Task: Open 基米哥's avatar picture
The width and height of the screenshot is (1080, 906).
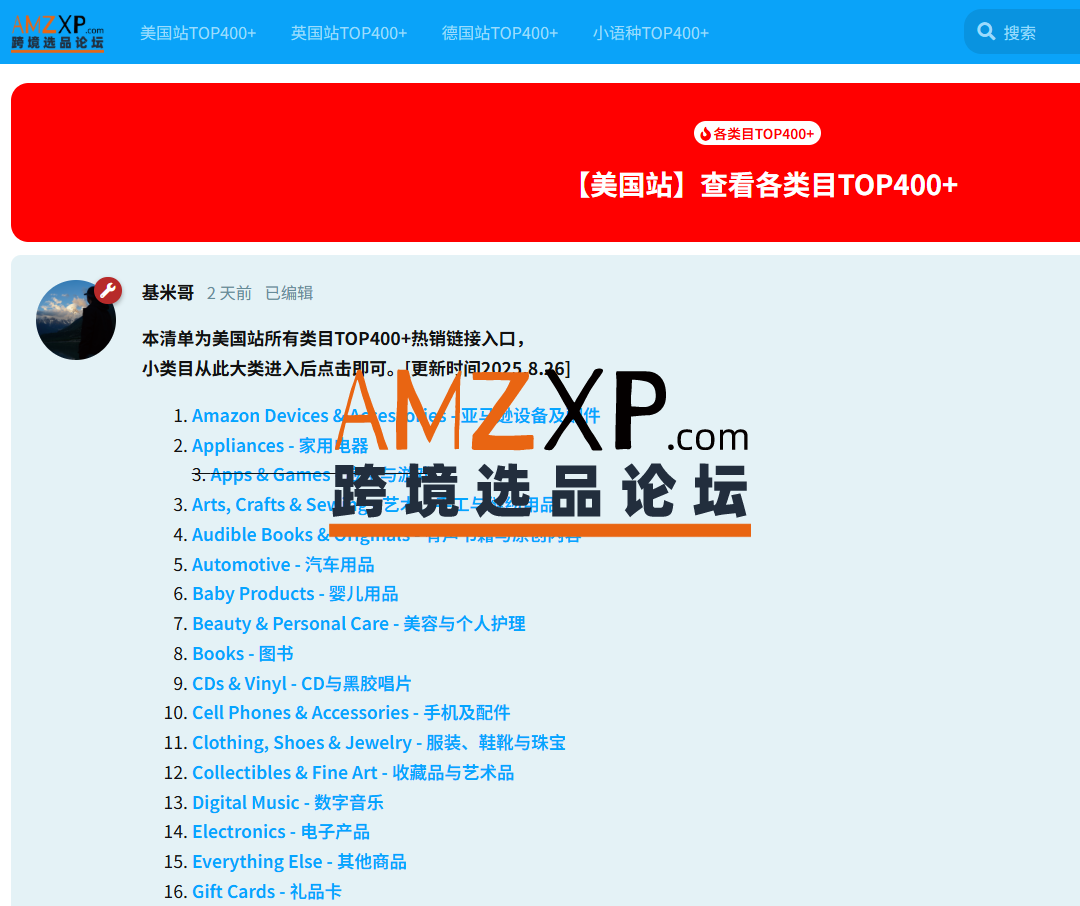Action: point(76,320)
